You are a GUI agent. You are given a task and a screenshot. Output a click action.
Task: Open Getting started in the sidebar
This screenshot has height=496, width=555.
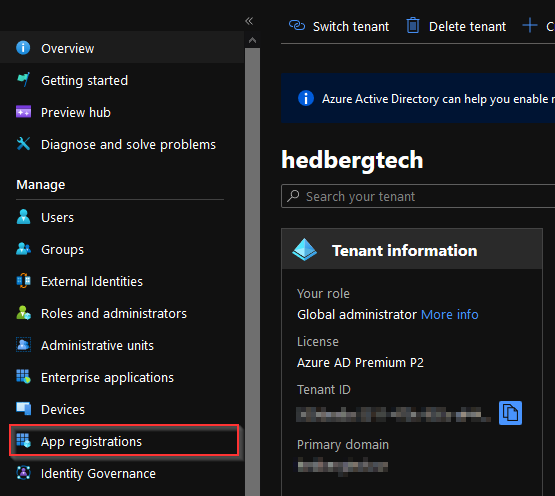pos(122,80)
